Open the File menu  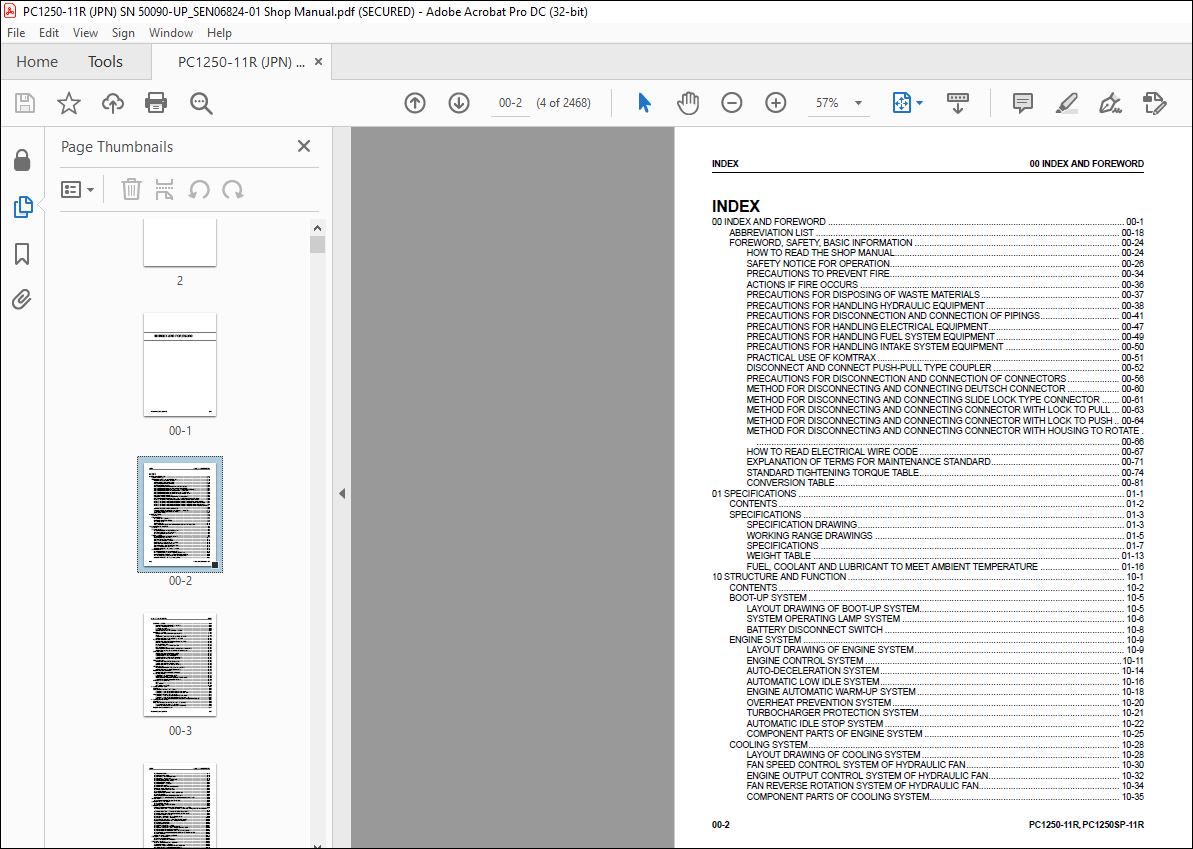tap(16, 33)
